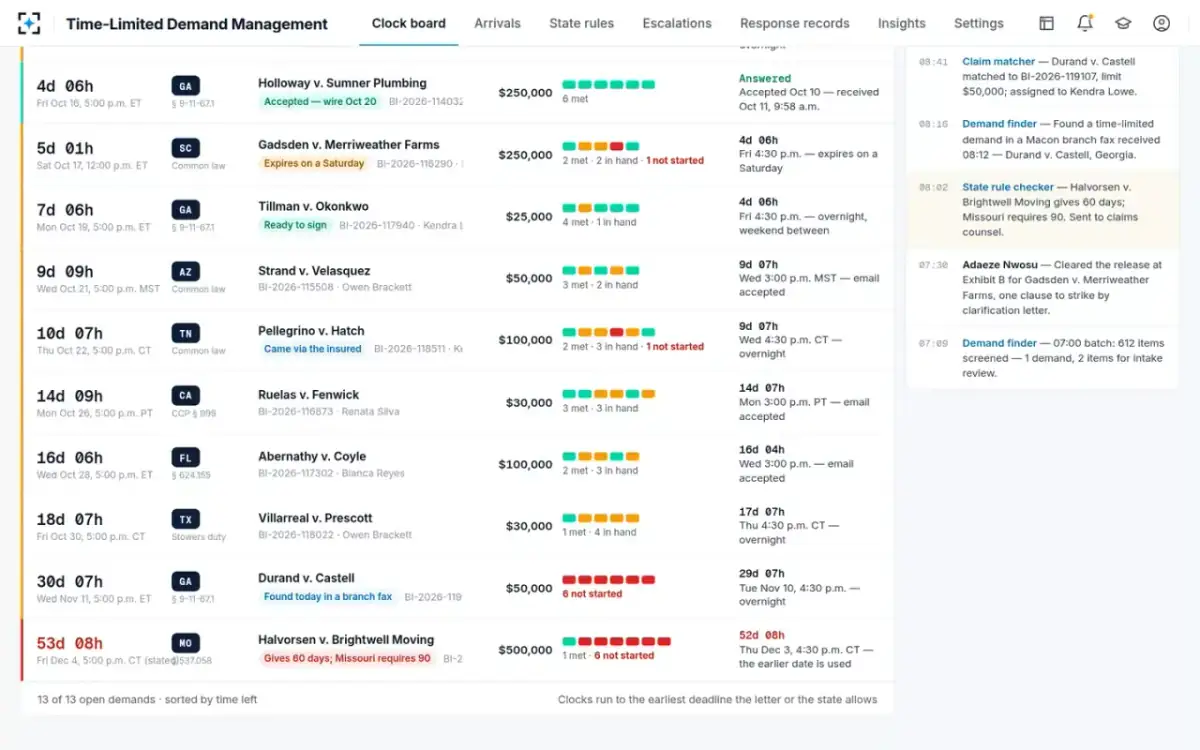Click step progress bar for Halvorsen row
Screen dimensions: 1200x750
click(x=617, y=641)
